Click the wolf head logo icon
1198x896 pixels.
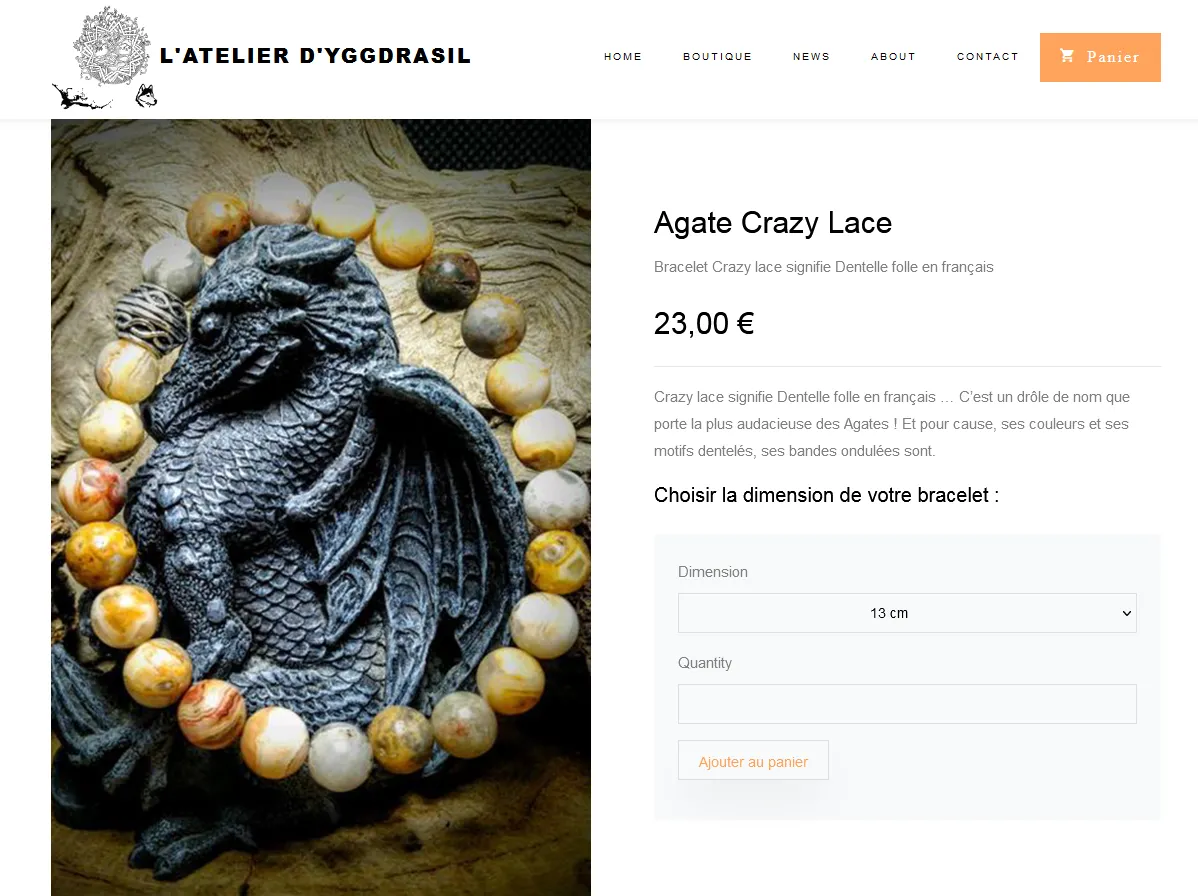[146, 96]
